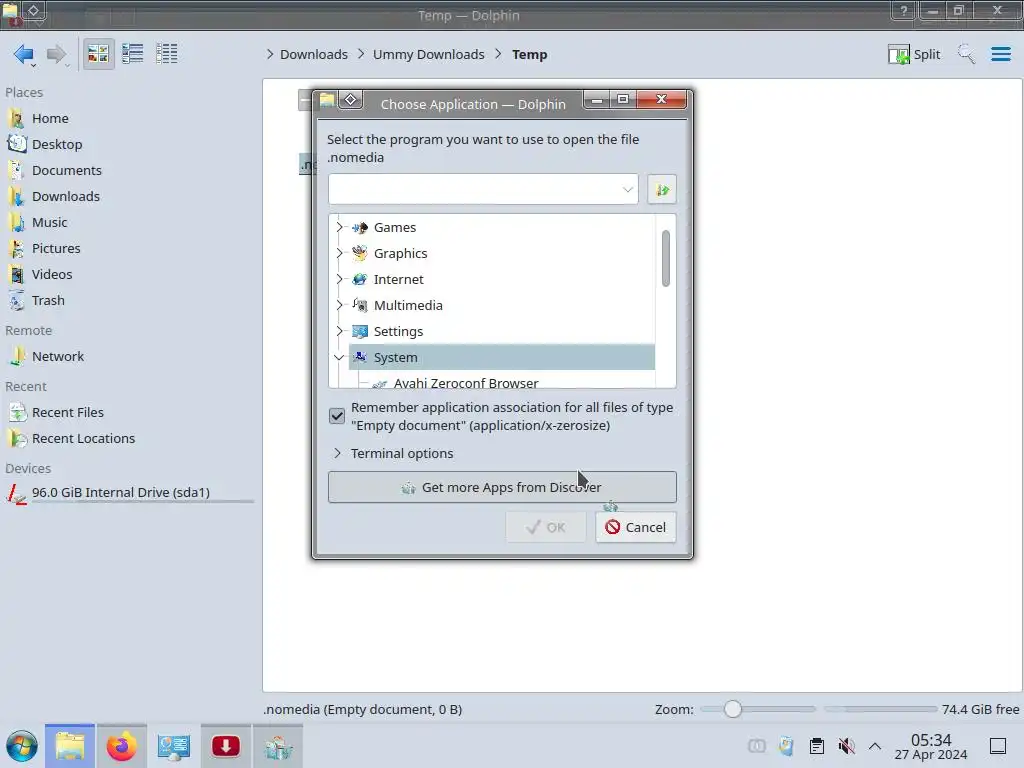The height and width of the screenshot is (768, 1024).
Task: Open Documents in Places panel
Action: [x=66, y=170]
